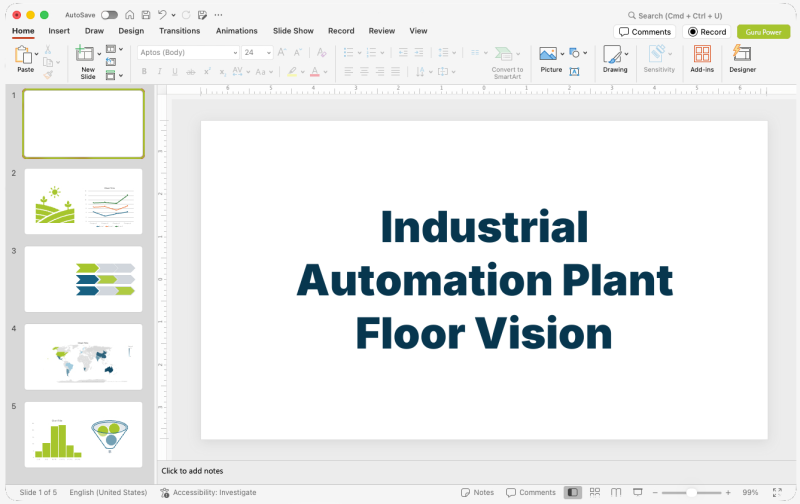Click the Cut scissors icon
Screen dimensions: 800x504
point(48,49)
